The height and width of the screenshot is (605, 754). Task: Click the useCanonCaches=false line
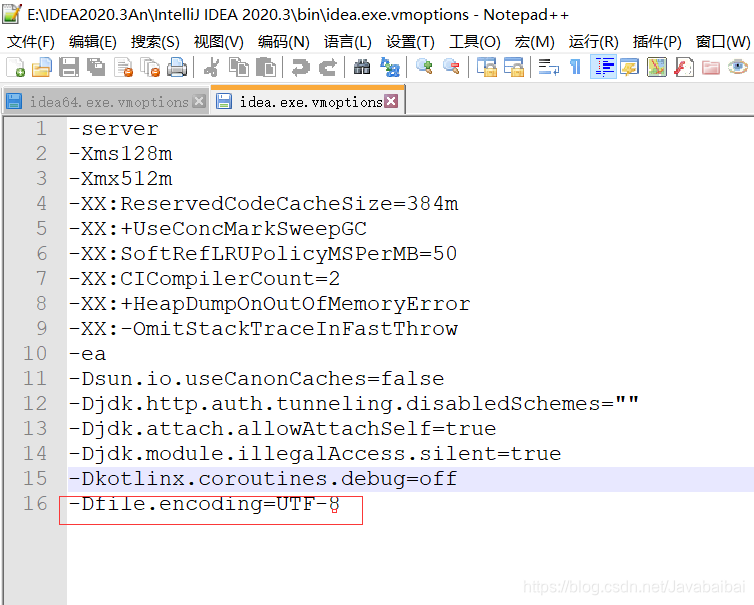click(x=257, y=379)
